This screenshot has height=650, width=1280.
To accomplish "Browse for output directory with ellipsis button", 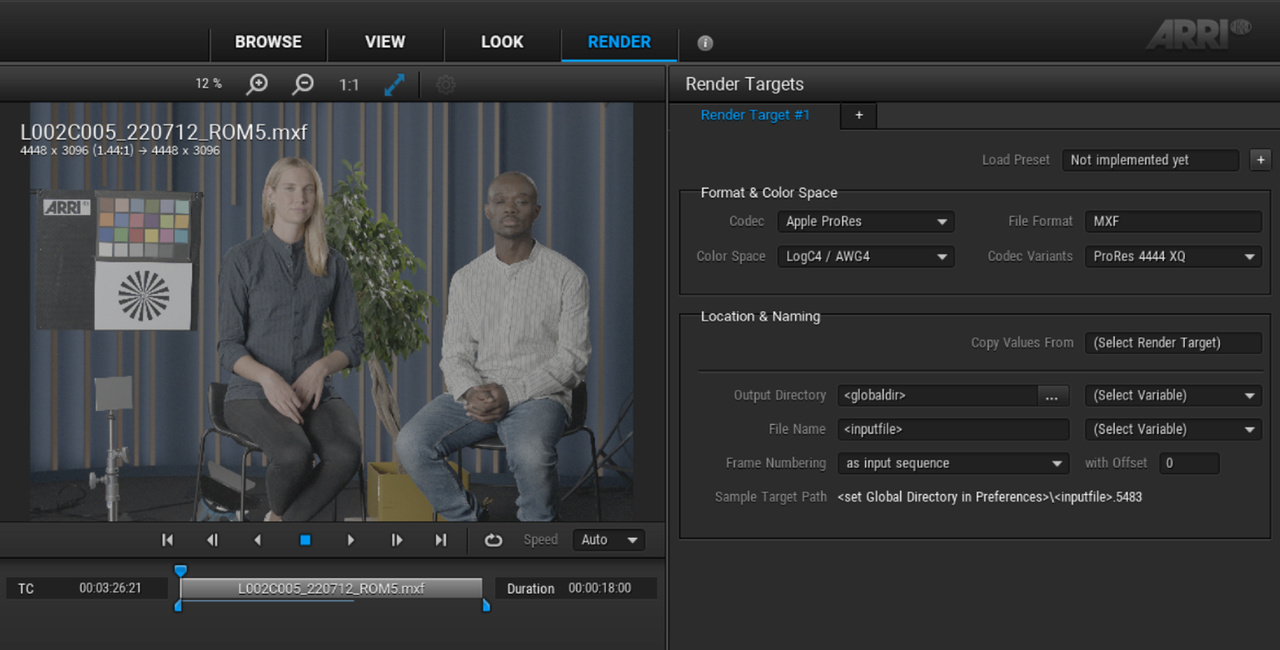I will (x=1051, y=396).
